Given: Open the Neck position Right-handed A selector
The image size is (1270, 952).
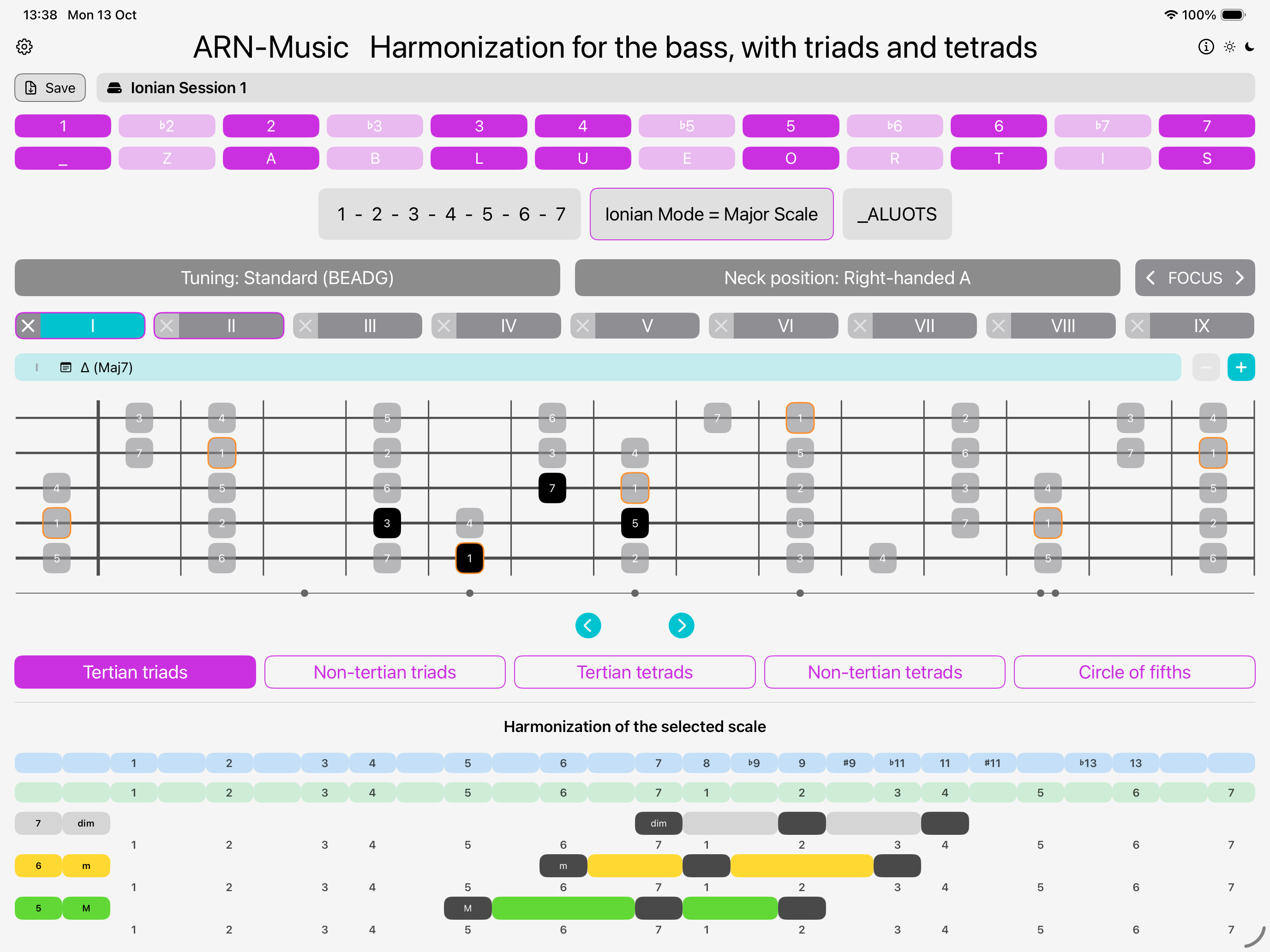Looking at the screenshot, I should click(x=847, y=278).
